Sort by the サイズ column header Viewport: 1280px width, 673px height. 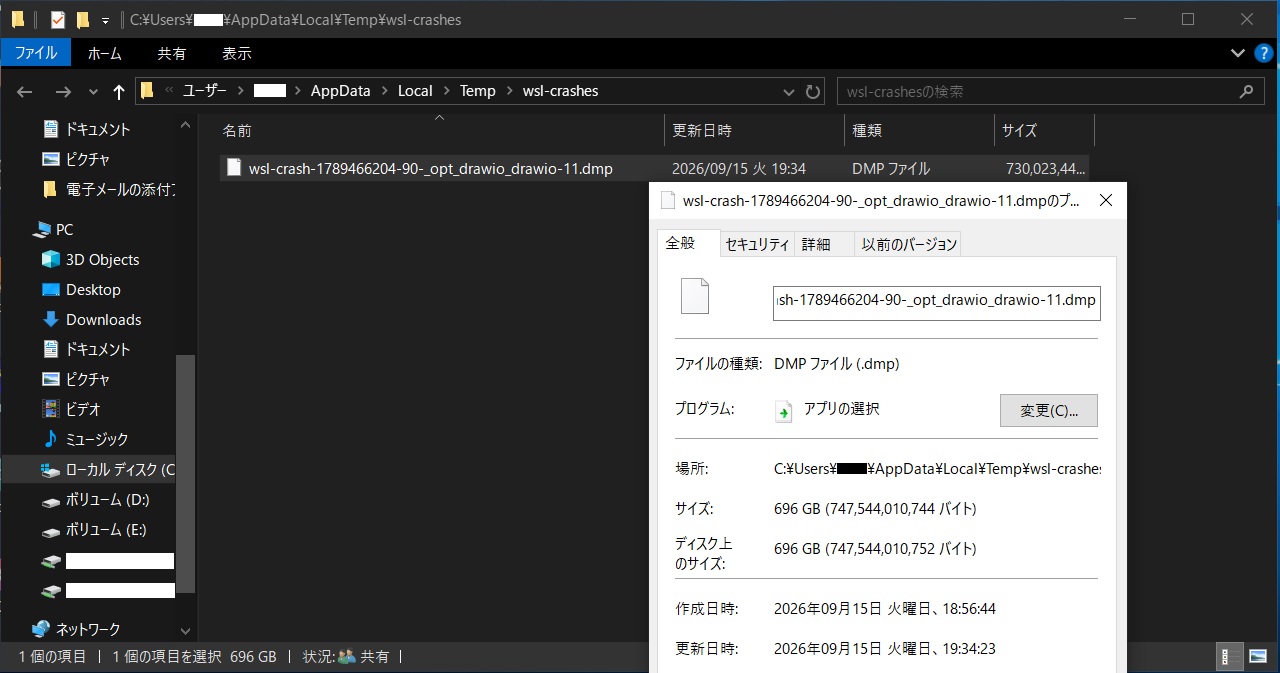[x=1044, y=130]
